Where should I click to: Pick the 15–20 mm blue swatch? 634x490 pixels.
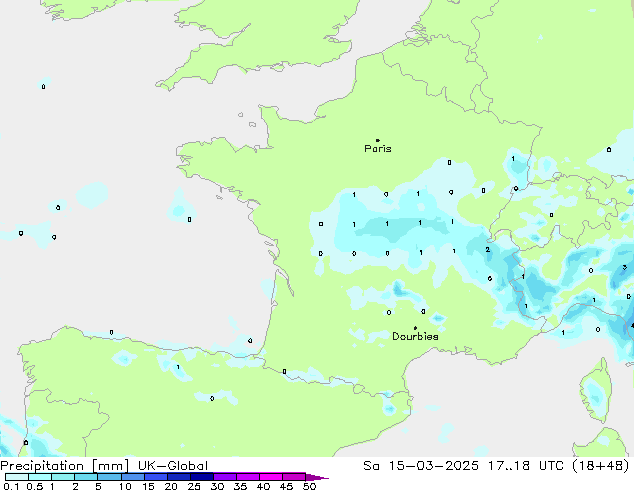pos(155,477)
